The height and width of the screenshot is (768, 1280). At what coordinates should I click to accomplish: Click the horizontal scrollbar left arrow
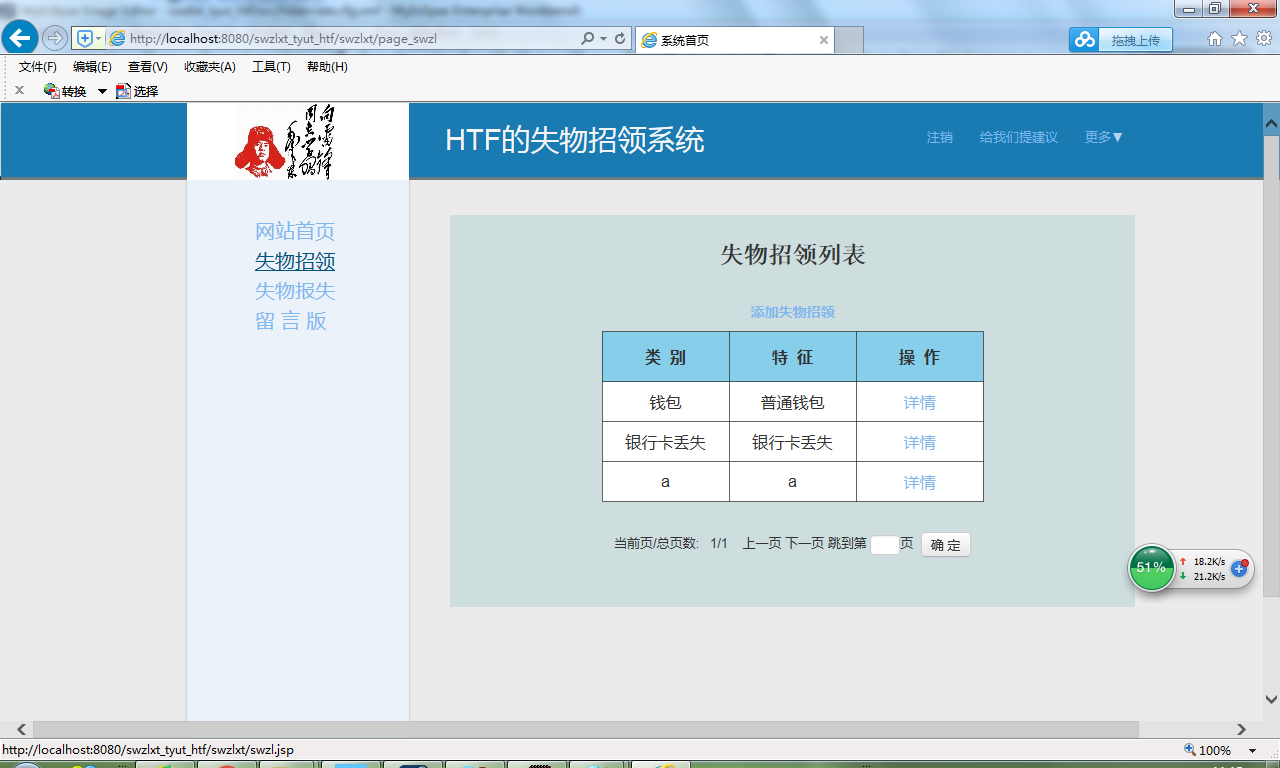[x=20, y=729]
